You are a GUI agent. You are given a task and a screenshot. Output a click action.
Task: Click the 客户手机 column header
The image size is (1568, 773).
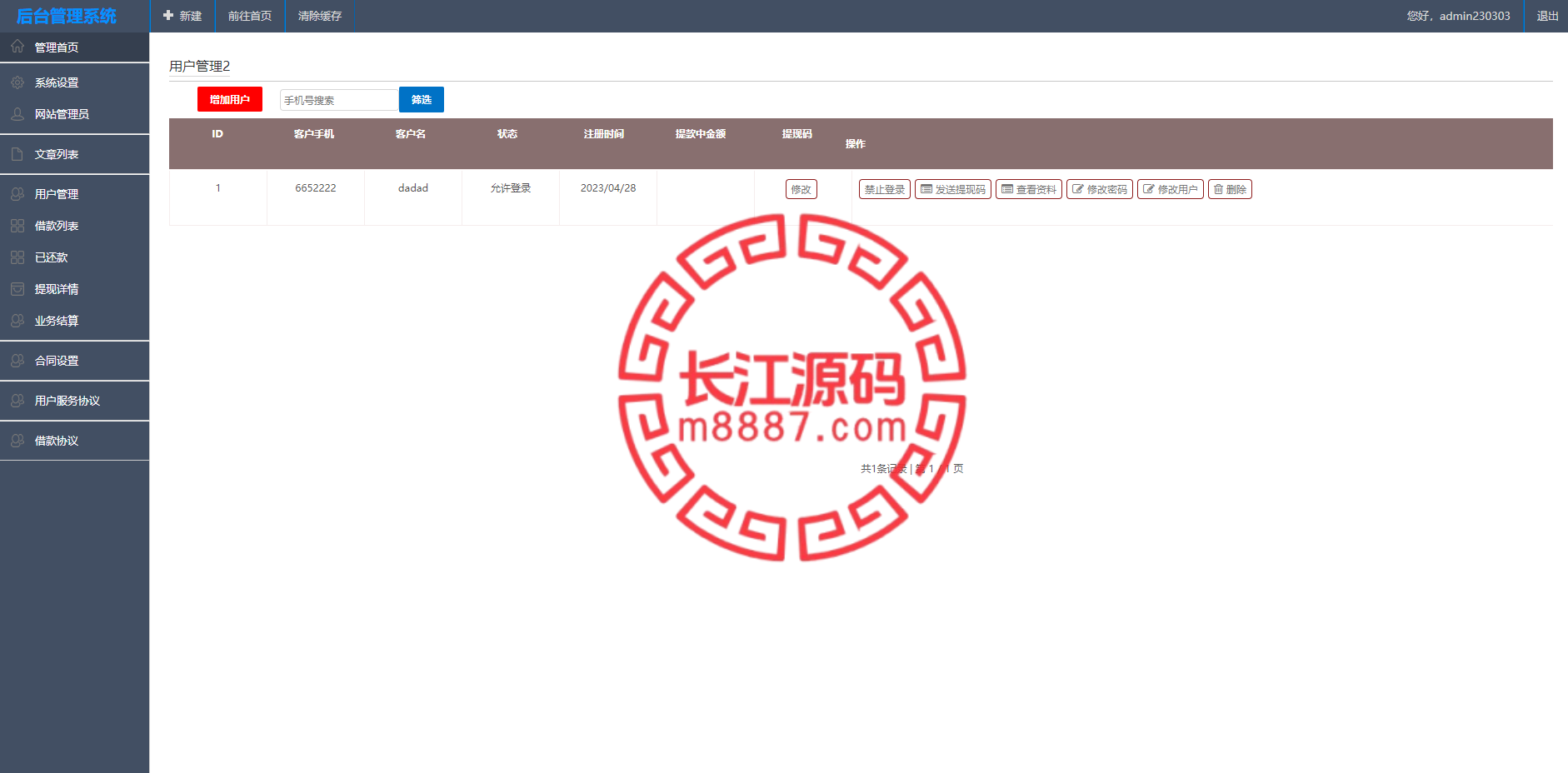click(314, 134)
